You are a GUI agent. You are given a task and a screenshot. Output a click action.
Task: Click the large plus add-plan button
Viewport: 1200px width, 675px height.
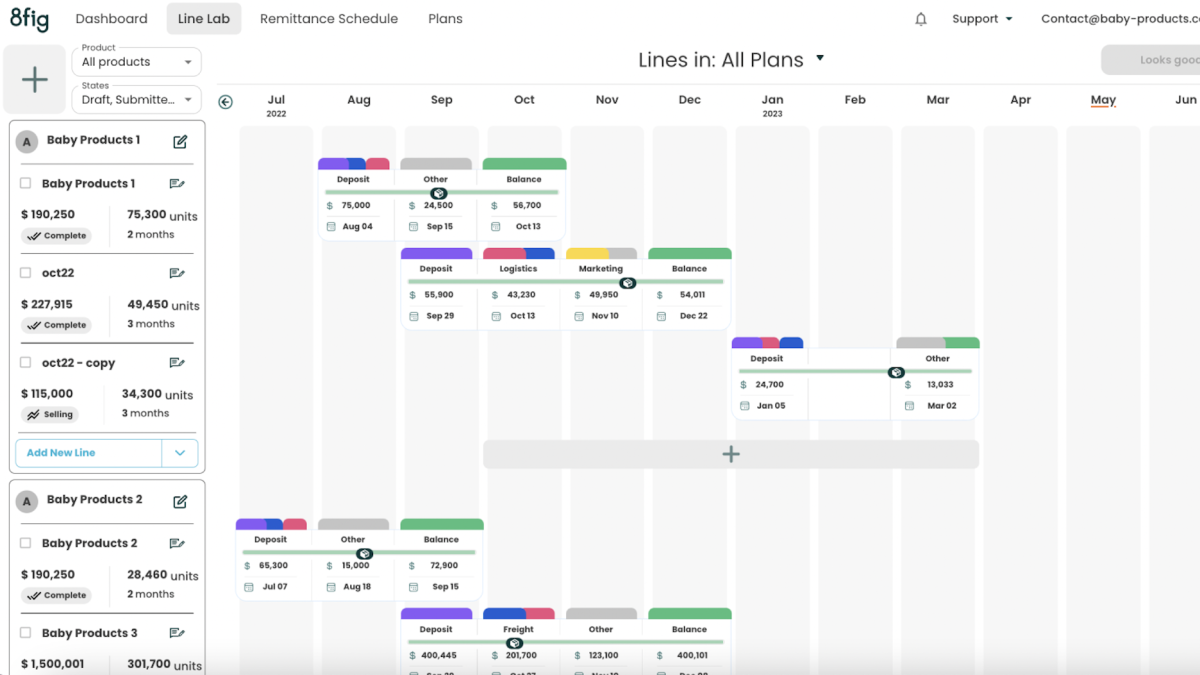click(35, 80)
